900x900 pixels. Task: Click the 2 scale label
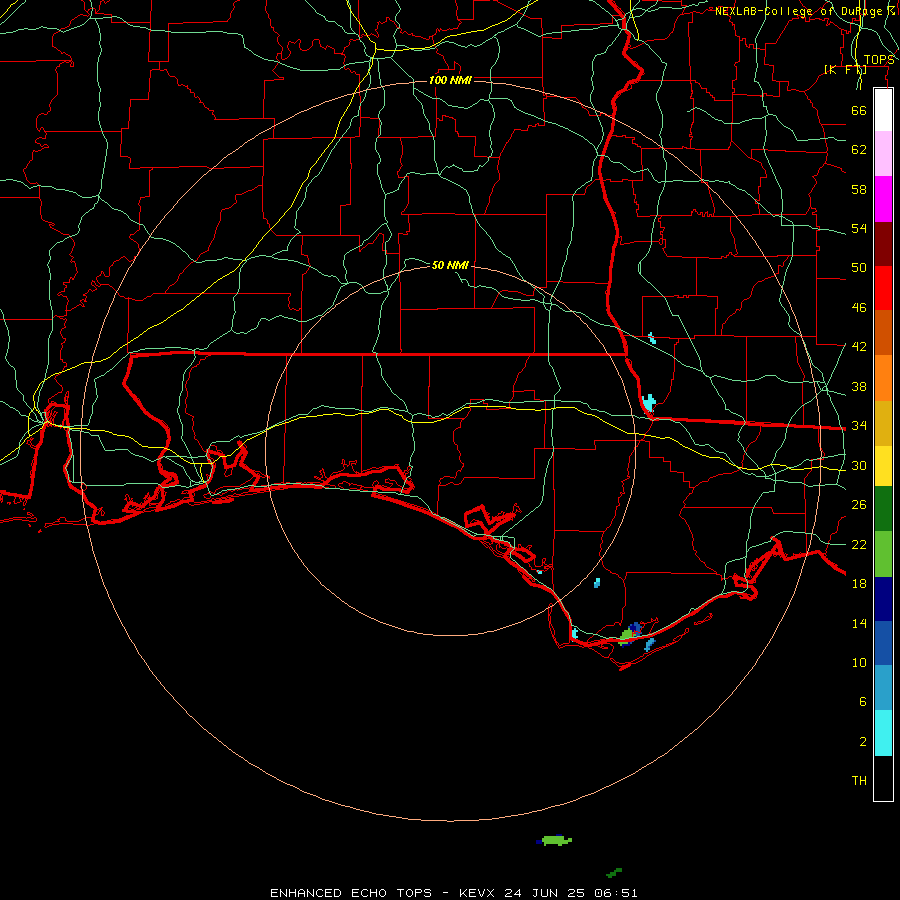[x=863, y=741]
